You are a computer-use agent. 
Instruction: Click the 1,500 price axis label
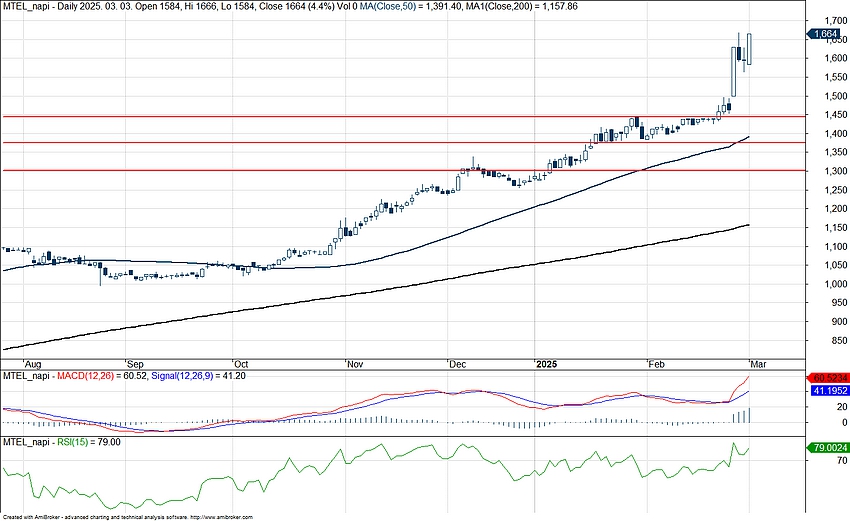click(835, 96)
